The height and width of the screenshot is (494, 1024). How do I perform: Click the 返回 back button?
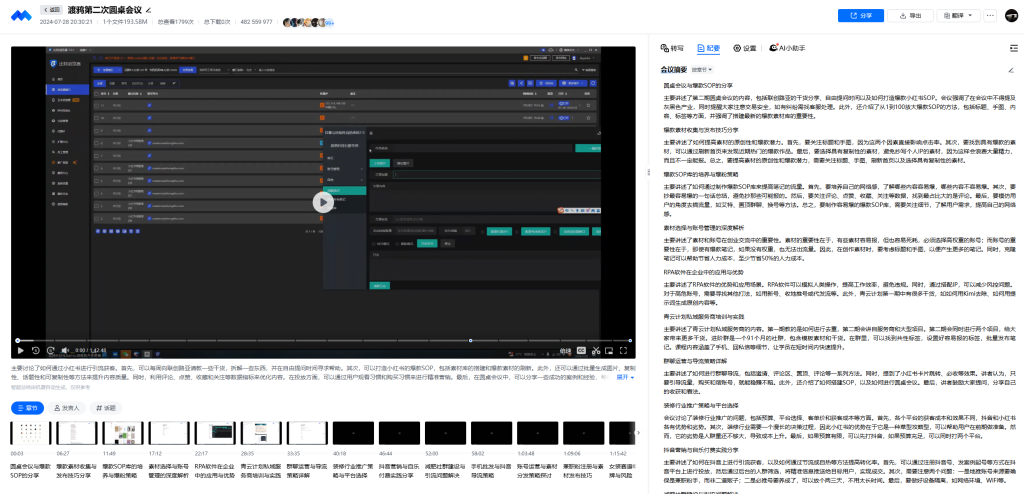[51, 10]
